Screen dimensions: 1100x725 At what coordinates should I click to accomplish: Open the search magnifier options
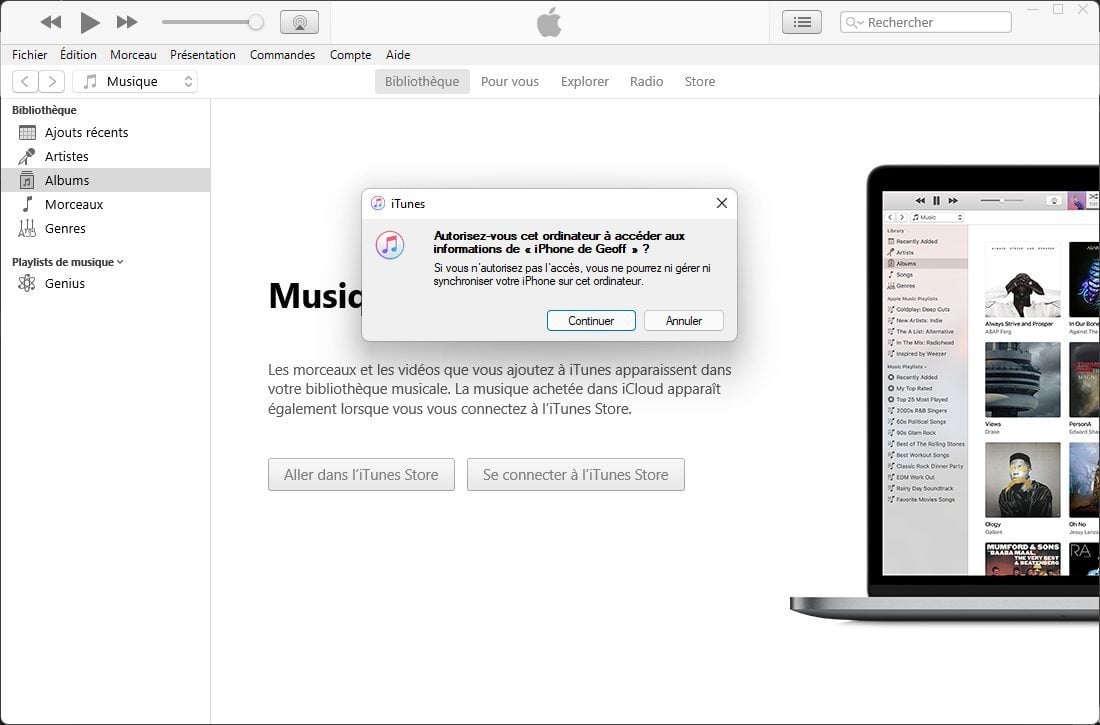pos(854,22)
